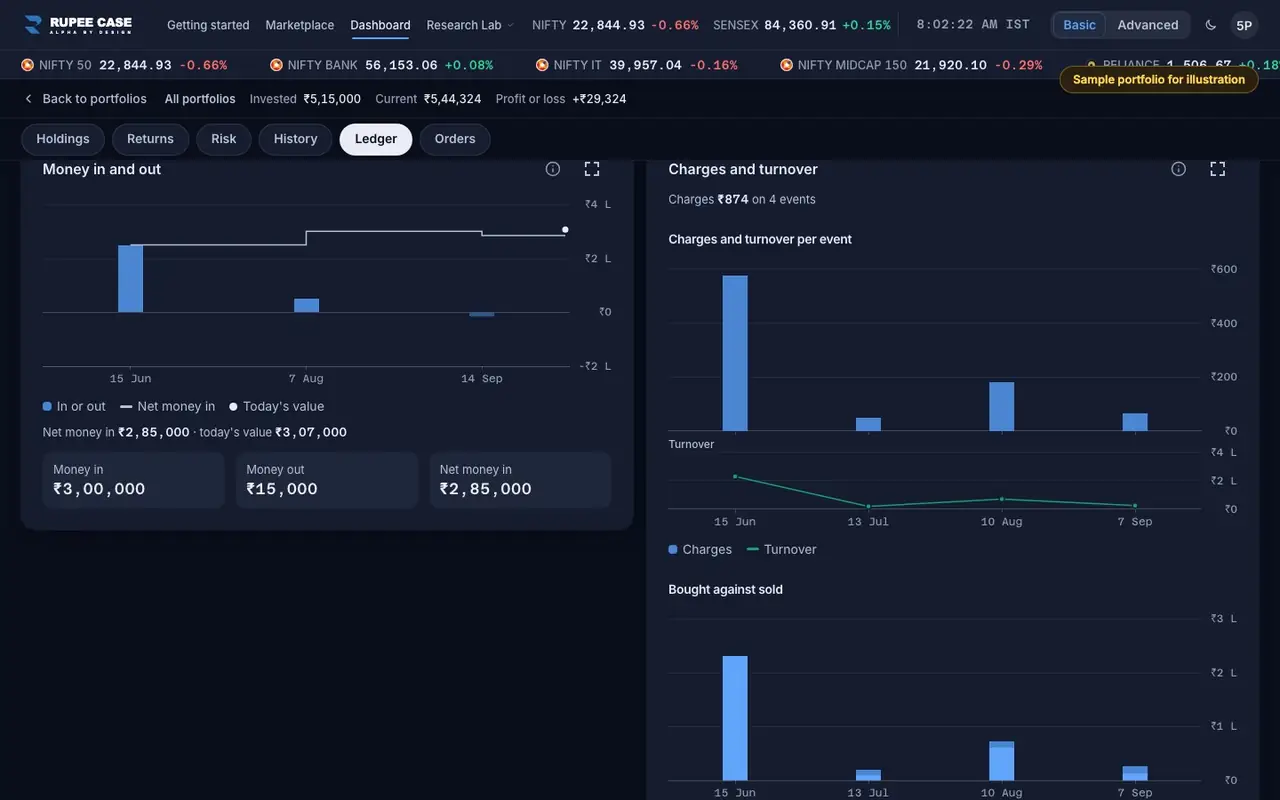
Task: Click the Charges and turnover per event heading
Action: tap(760, 240)
